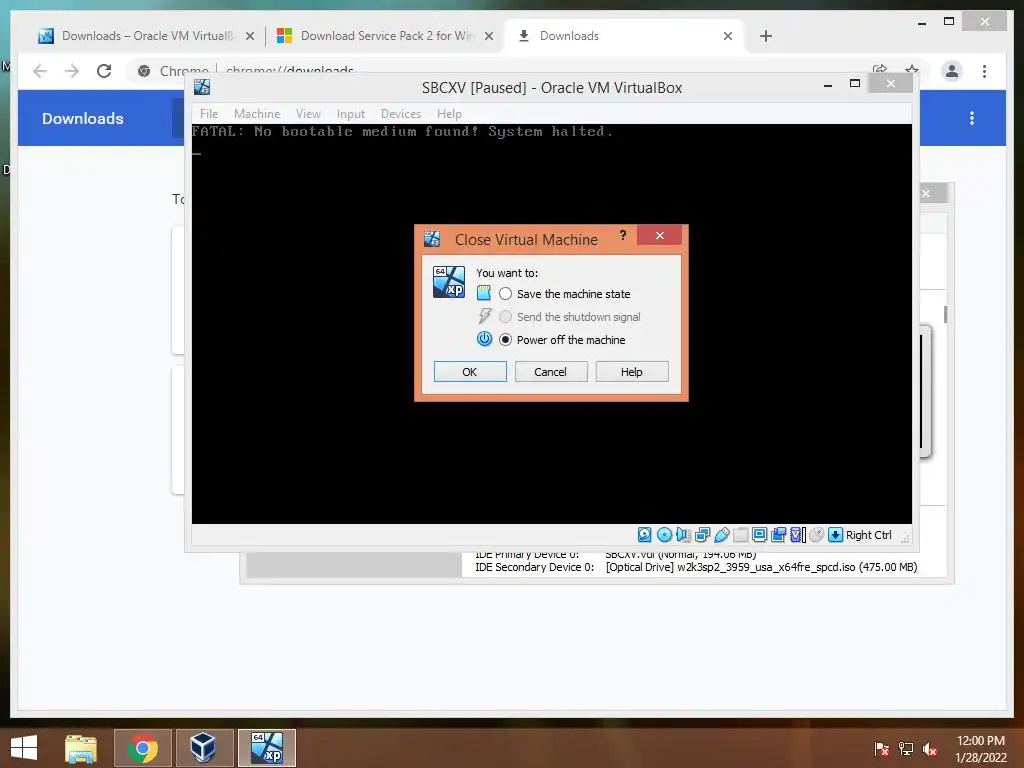This screenshot has height=768, width=1024.
Task: Open the Input menu
Action: click(x=351, y=114)
